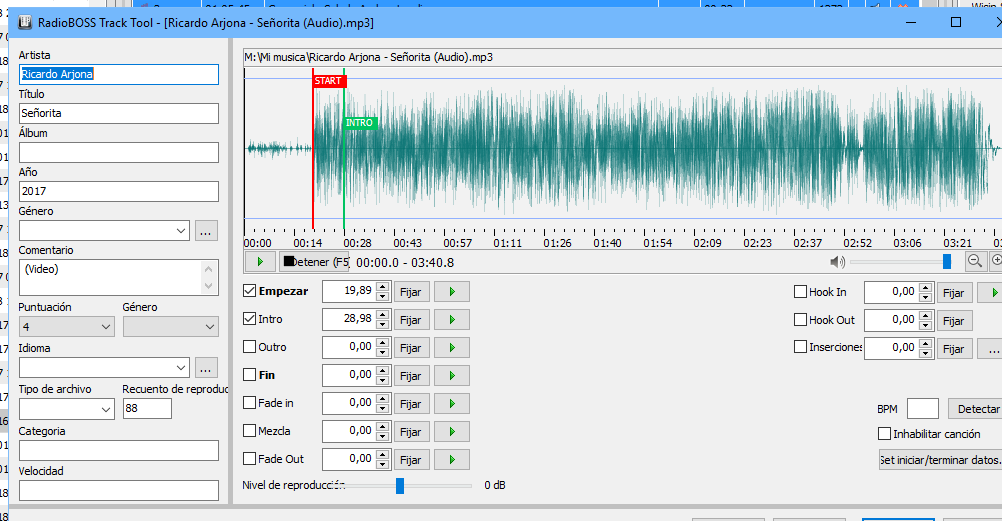Click Fijar button for Hook Out
The height and width of the screenshot is (521, 1002).
[x=954, y=320]
